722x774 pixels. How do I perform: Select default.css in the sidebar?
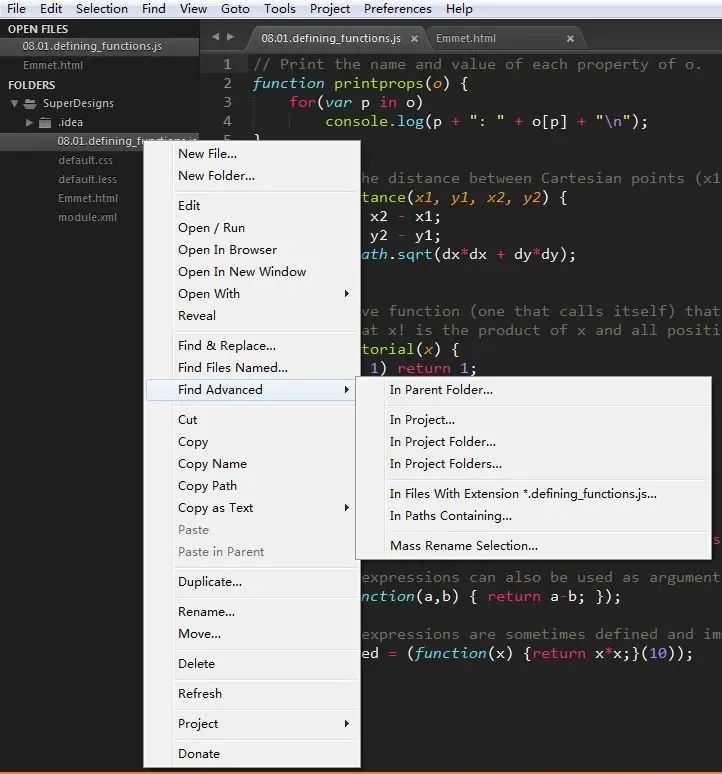coord(85,160)
